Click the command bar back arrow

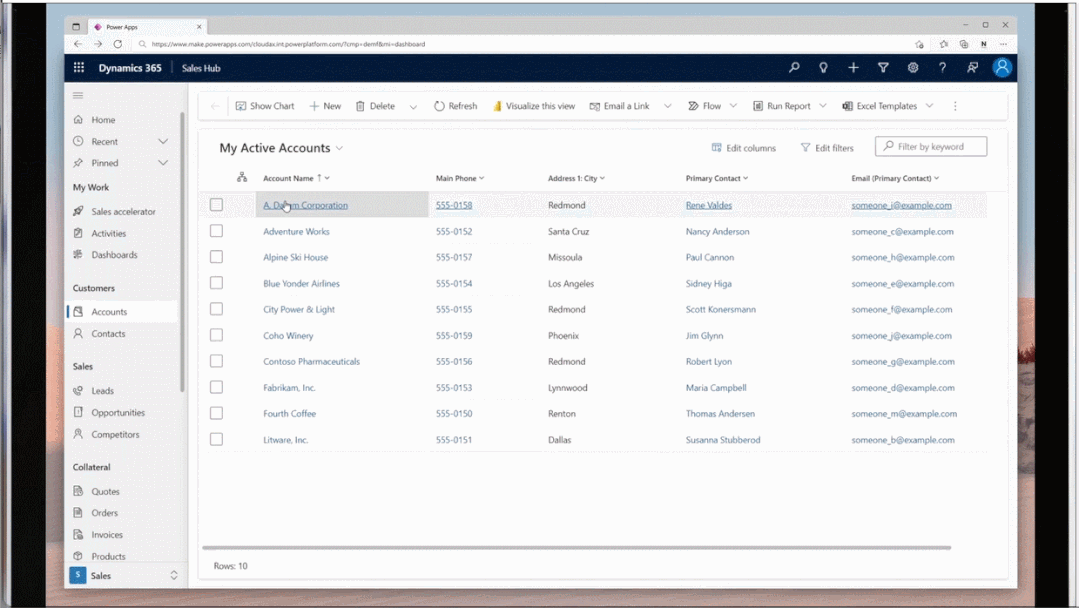pyautogui.click(x=215, y=106)
